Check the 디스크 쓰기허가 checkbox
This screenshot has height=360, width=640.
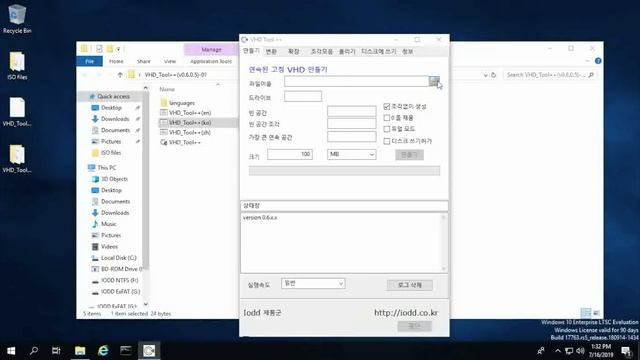[387, 141]
